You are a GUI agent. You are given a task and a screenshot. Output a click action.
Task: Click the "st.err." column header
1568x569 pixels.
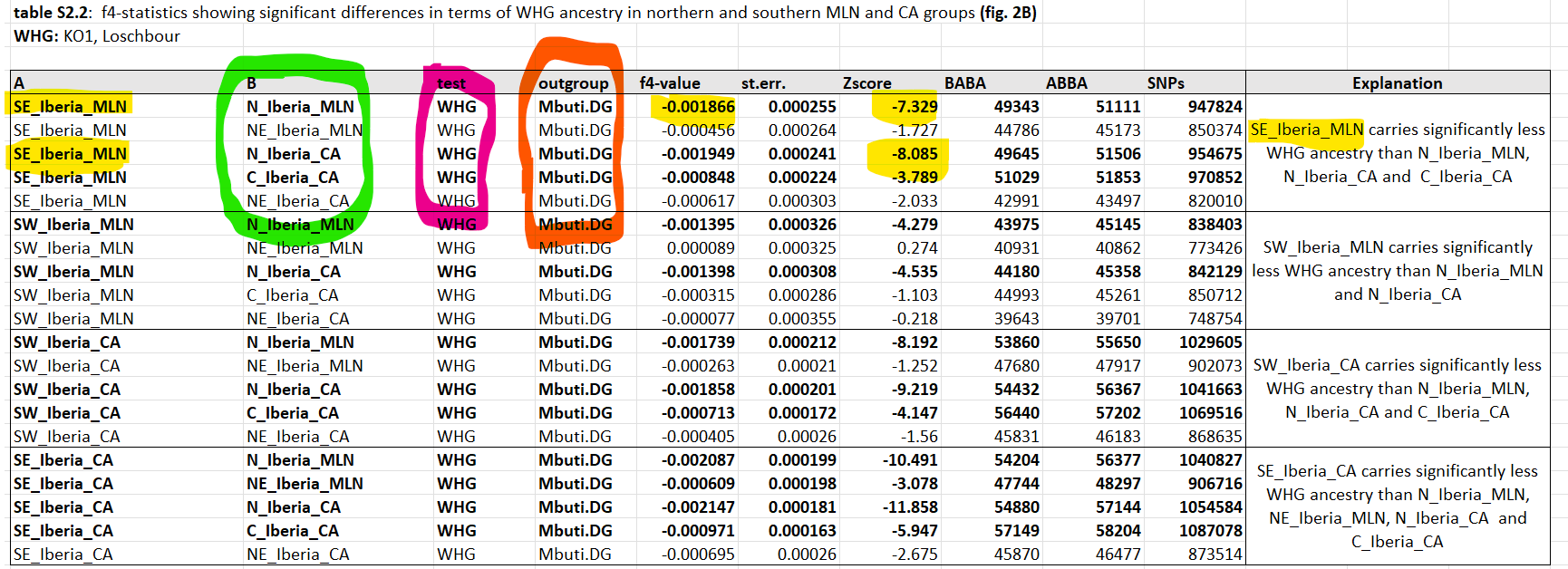point(763,83)
